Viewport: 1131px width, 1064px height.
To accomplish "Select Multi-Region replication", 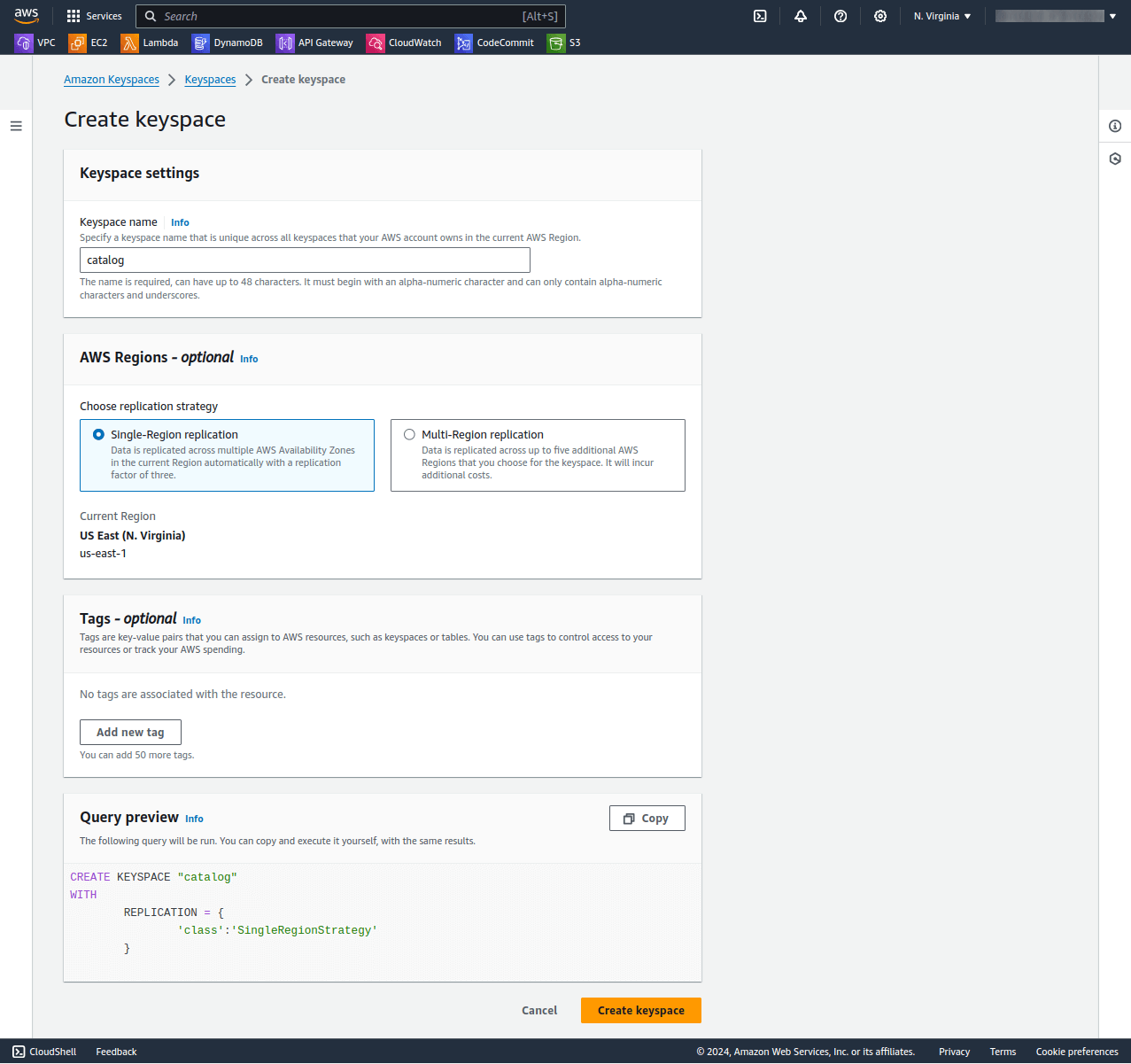I will (409, 434).
